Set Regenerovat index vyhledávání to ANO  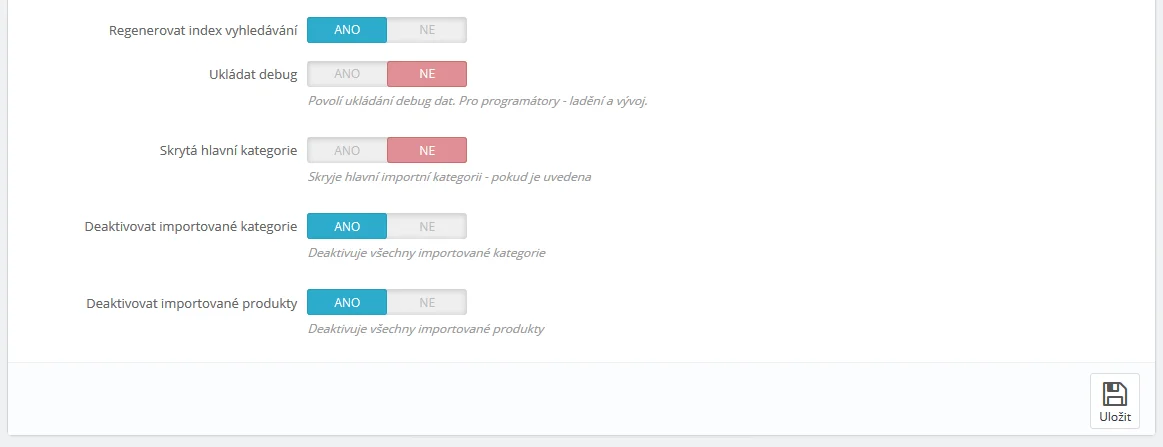pyautogui.click(x=347, y=30)
